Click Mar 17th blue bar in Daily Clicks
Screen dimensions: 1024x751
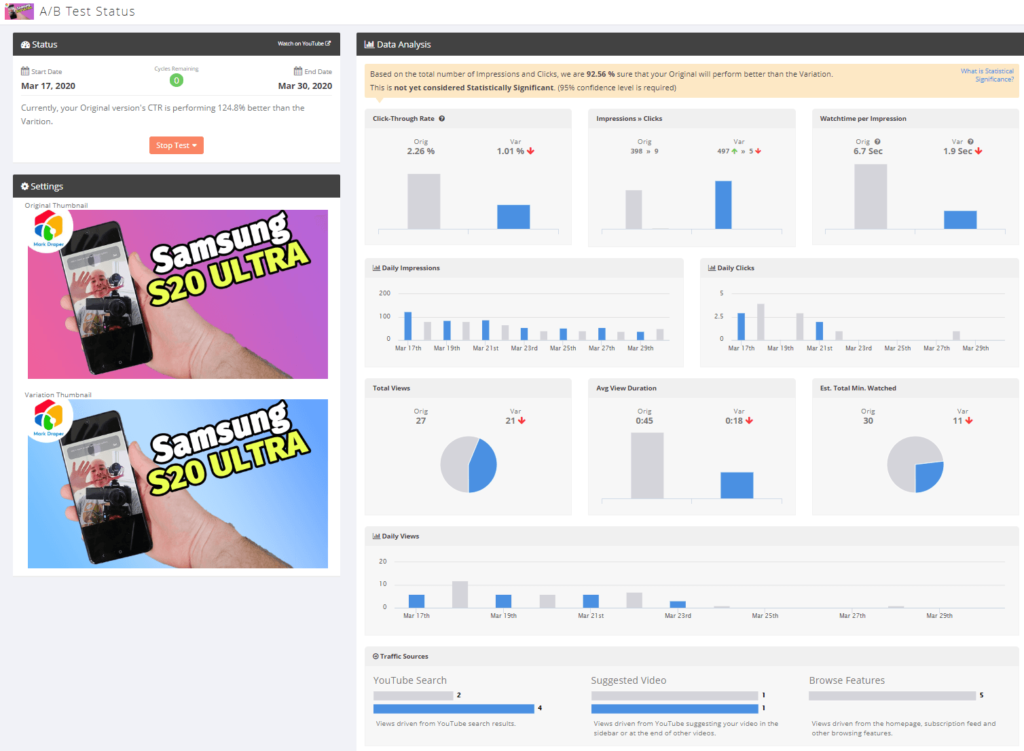pos(741,327)
